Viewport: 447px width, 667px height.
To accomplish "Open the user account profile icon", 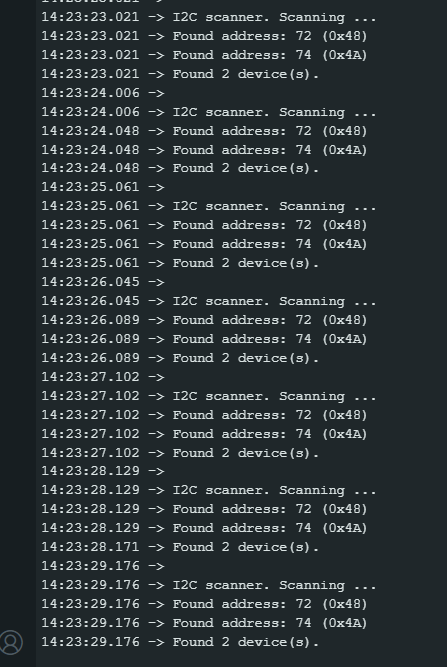I will point(11,642).
